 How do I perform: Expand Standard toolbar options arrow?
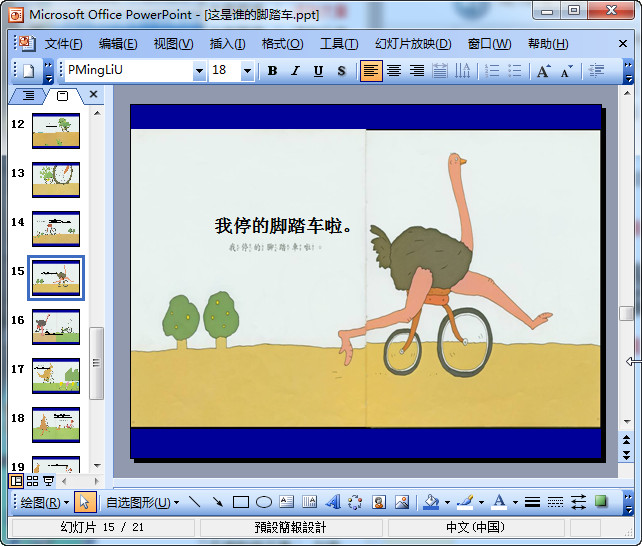[48, 71]
